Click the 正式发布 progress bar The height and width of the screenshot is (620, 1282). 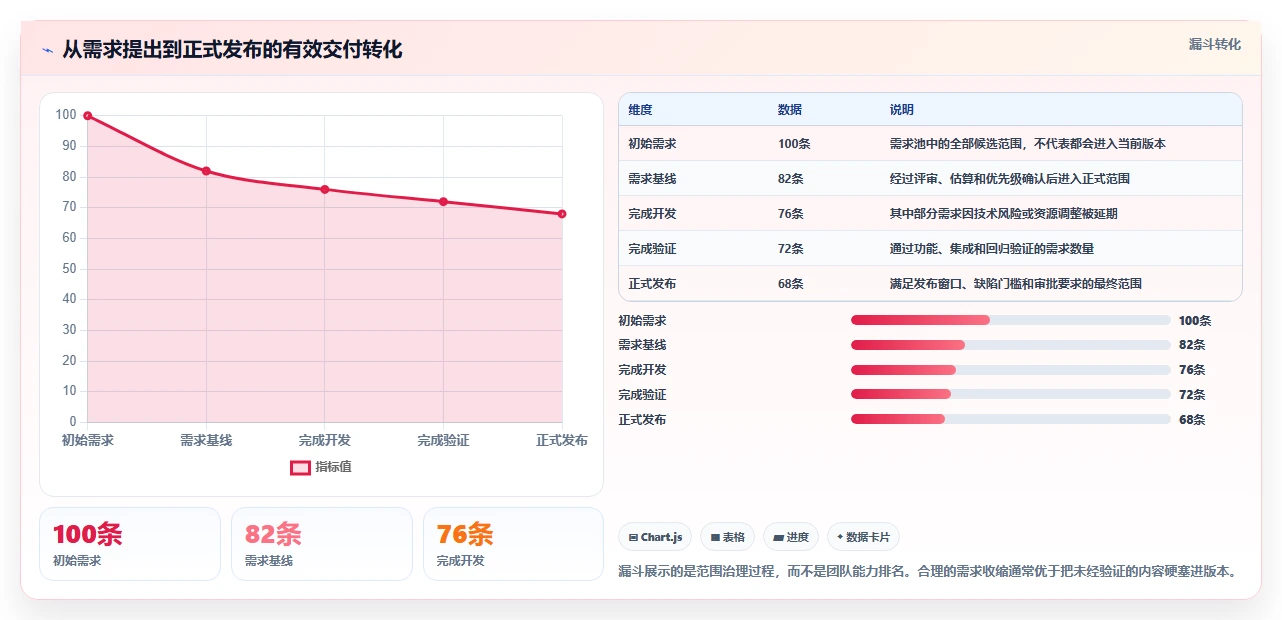point(1010,420)
